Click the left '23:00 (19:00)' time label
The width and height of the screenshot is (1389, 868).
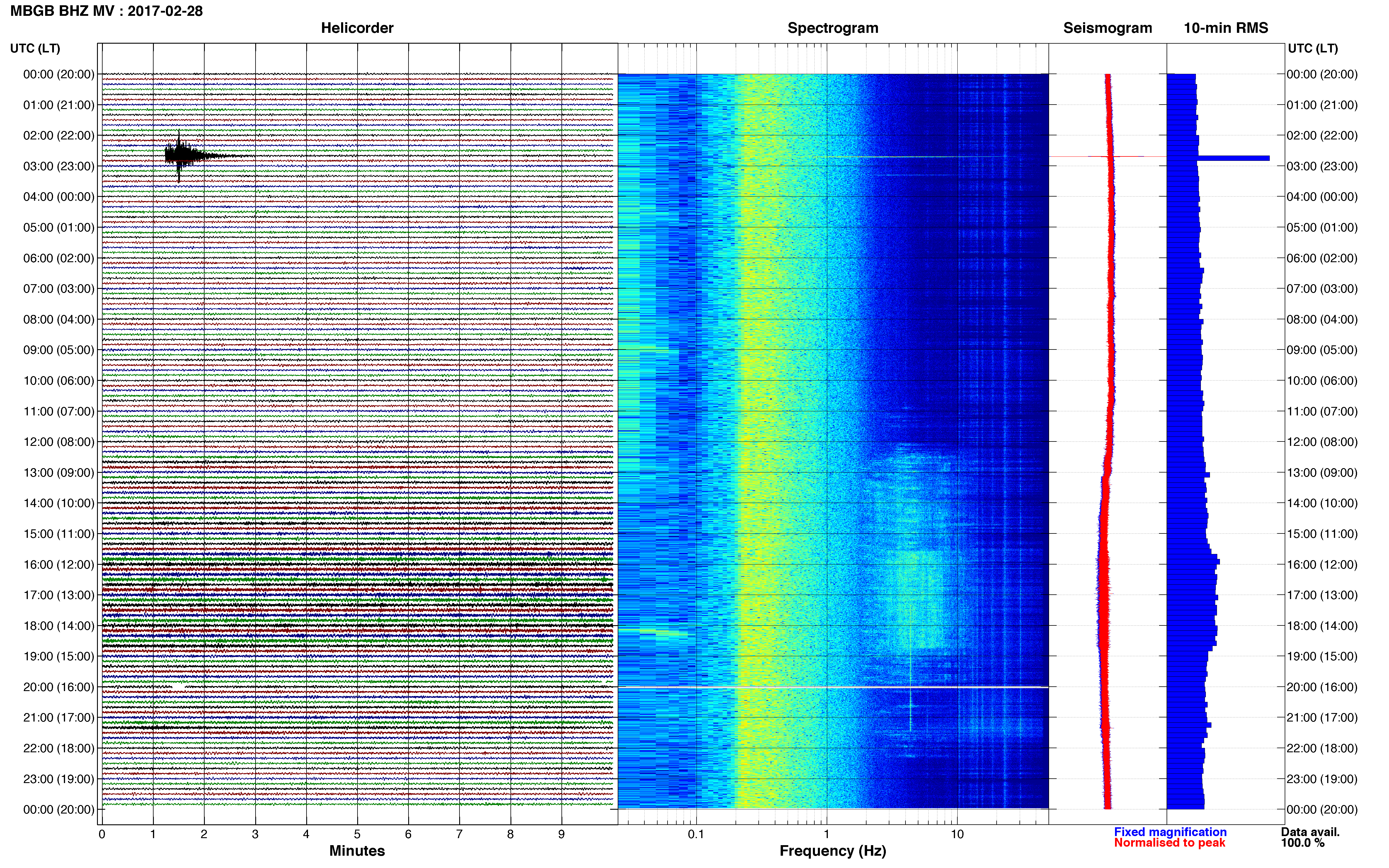59,779
